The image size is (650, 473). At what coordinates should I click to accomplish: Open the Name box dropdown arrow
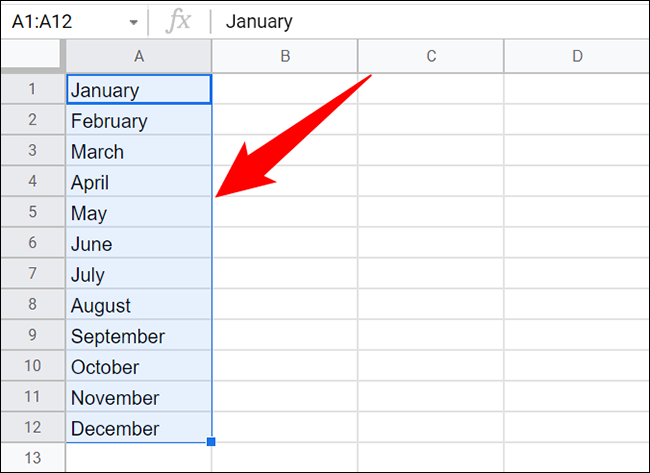coord(134,22)
